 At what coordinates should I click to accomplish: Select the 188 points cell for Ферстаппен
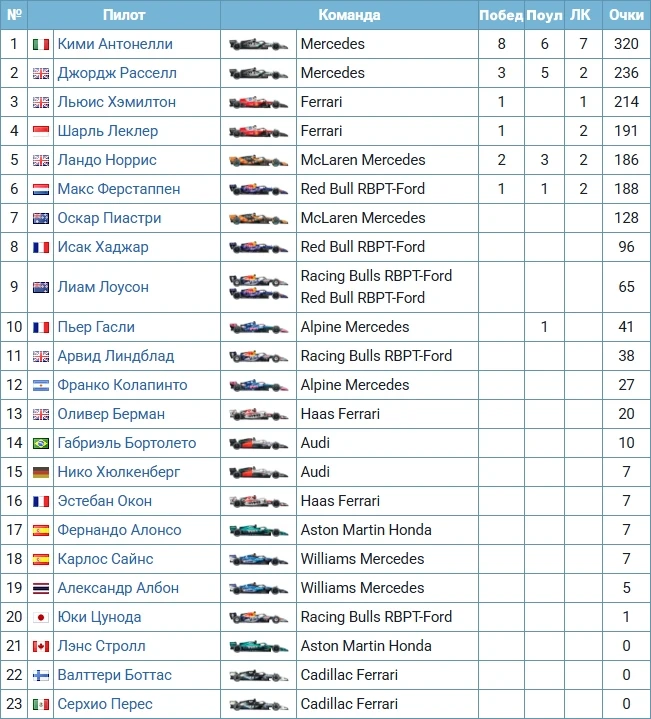point(626,189)
